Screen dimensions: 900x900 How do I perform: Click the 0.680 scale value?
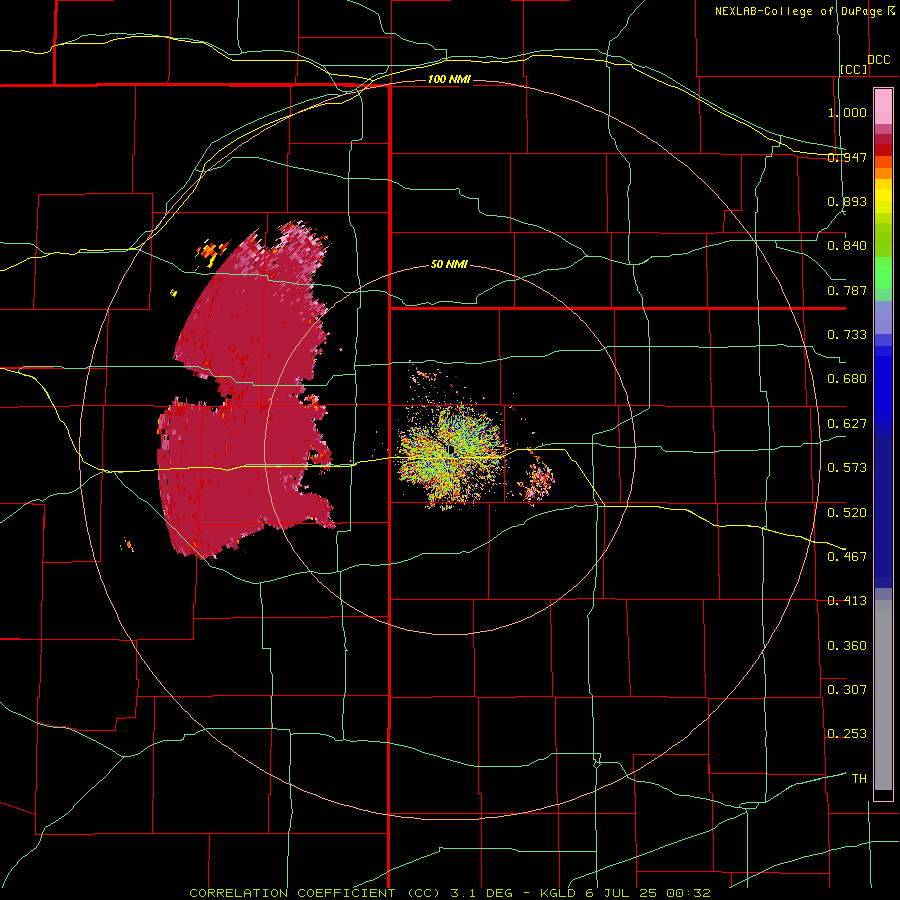(x=847, y=379)
